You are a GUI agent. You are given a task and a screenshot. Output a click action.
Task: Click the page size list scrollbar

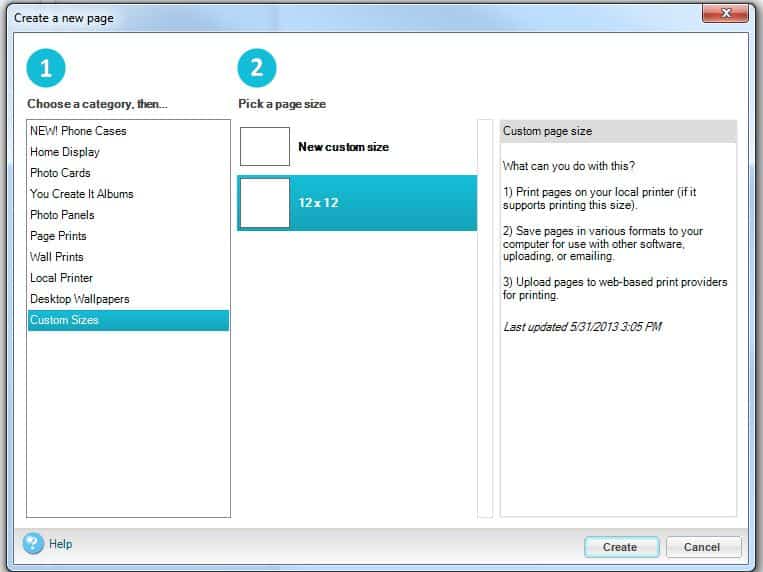pyautogui.click(x=485, y=318)
